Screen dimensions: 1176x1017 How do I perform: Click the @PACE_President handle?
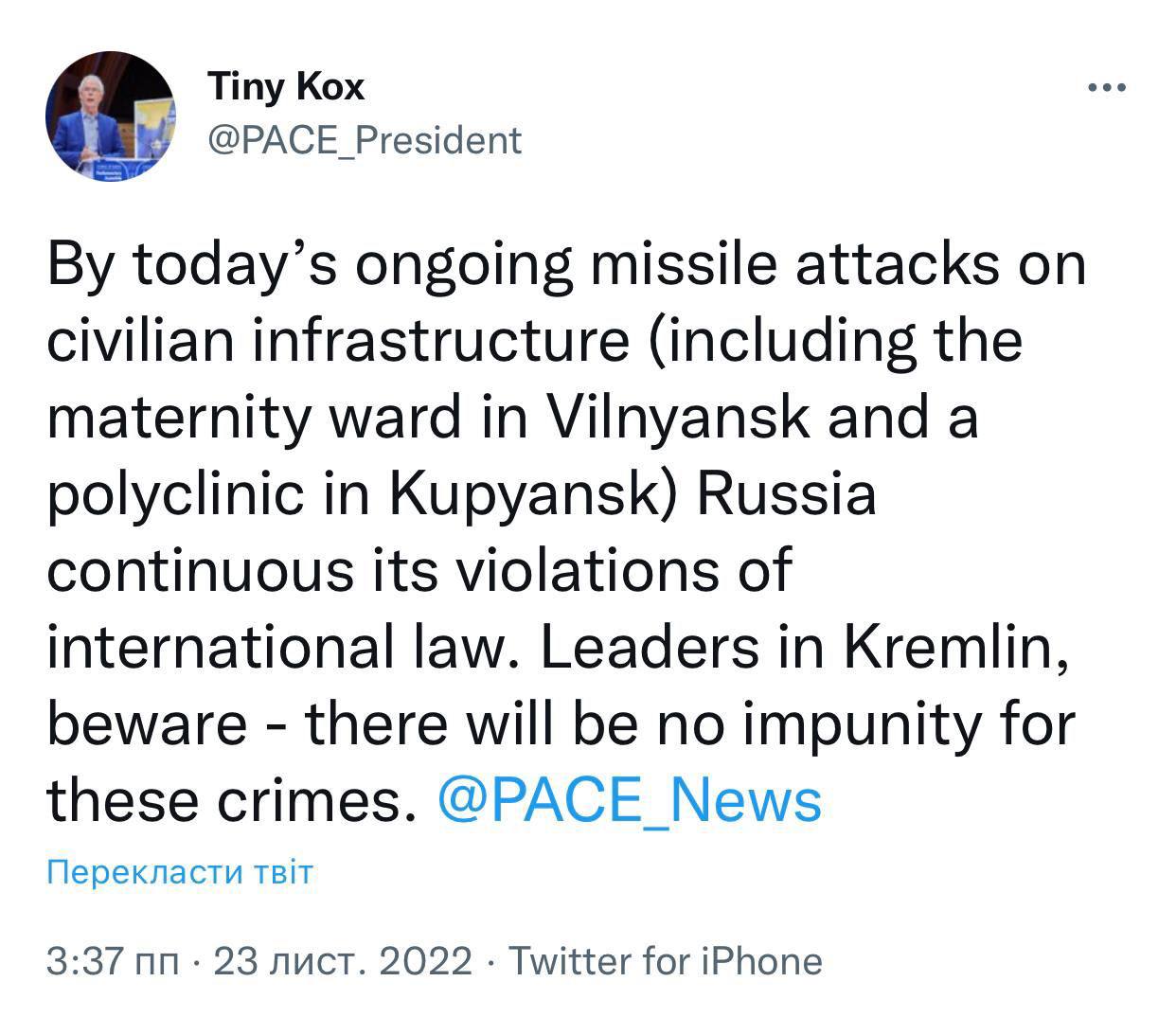coord(364,140)
